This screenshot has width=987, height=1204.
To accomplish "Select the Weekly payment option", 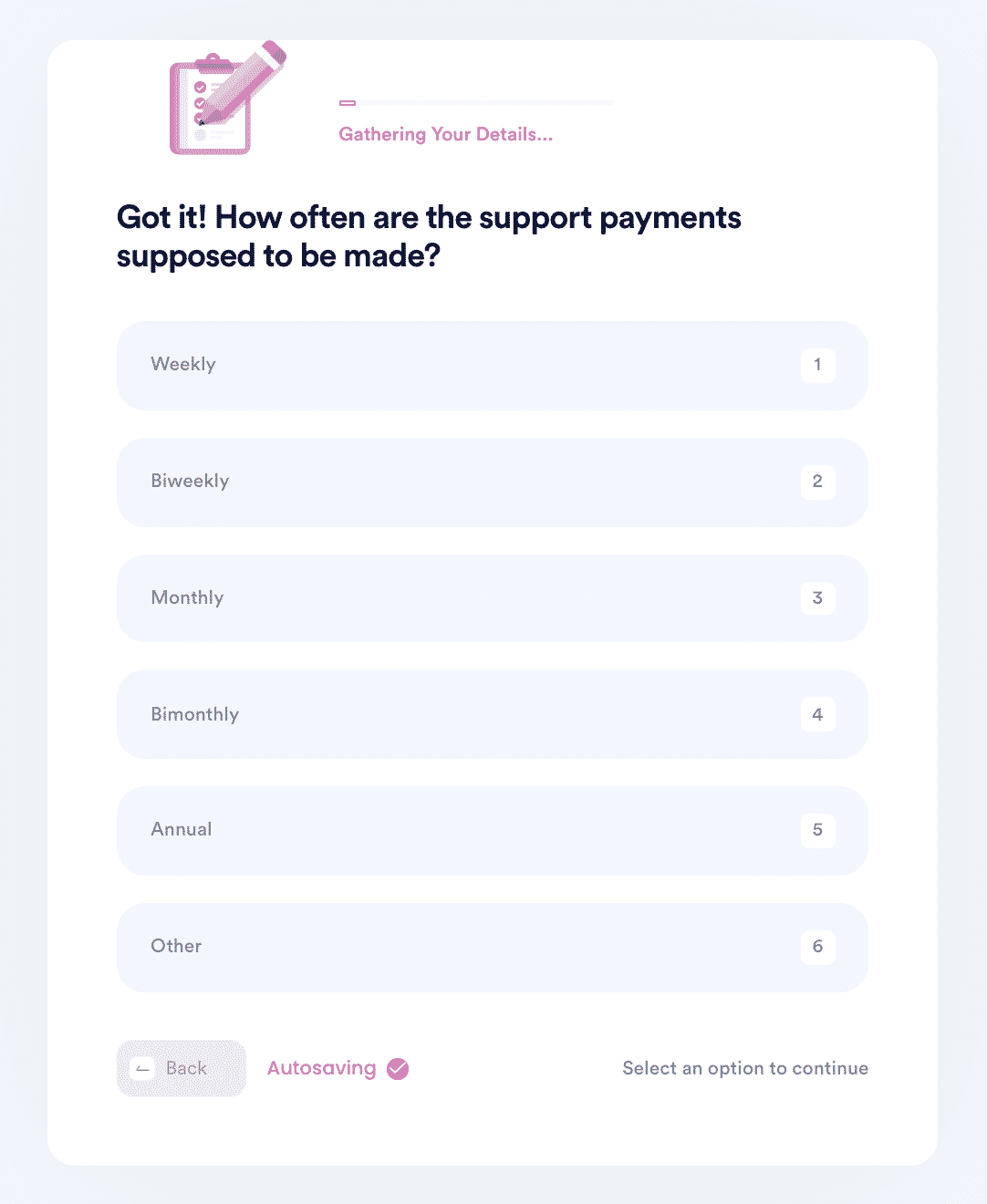I will pyautogui.click(x=493, y=365).
